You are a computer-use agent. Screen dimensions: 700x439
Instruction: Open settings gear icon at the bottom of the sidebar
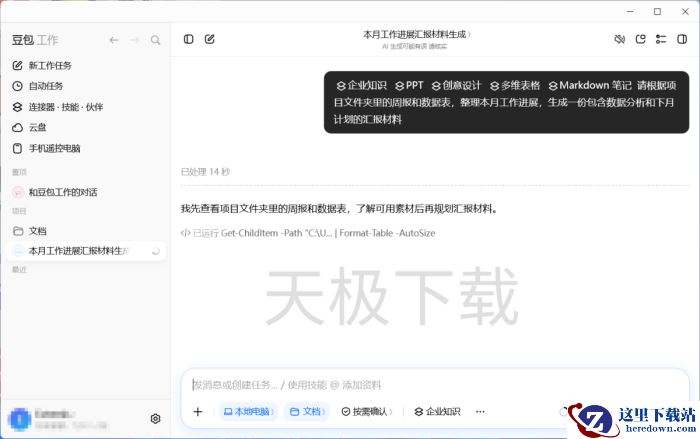tap(155, 419)
